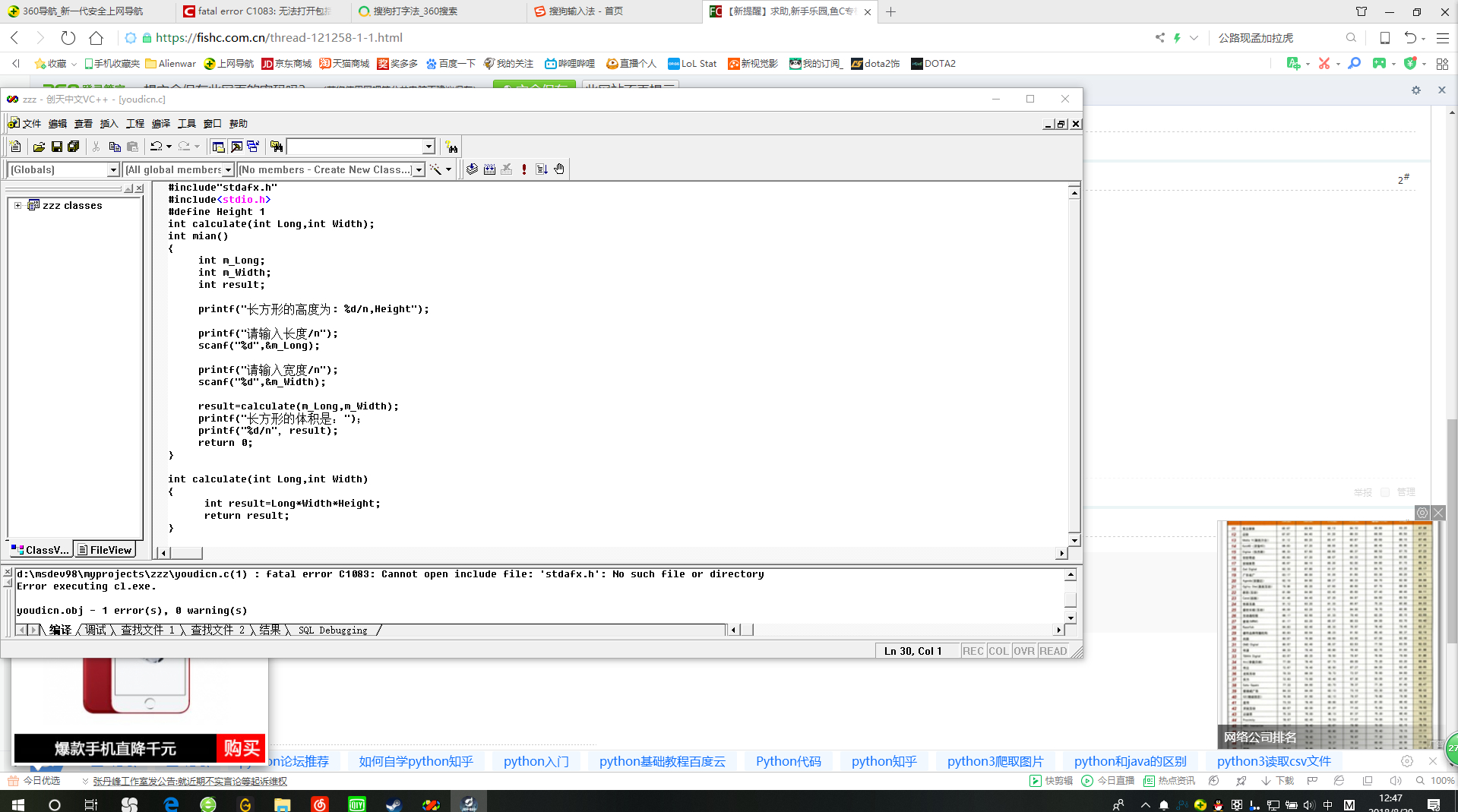Open a new browser tab
Viewport: 1458px width, 812px height.
pyautogui.click(x=891, y=11)
